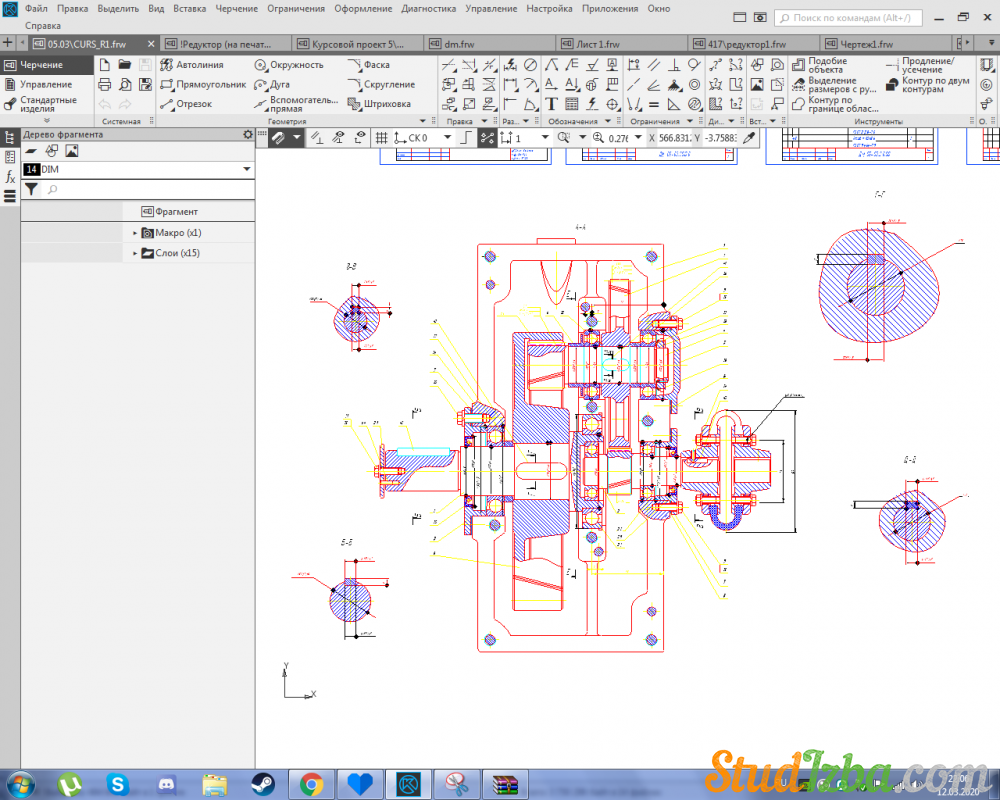The image size is (1000, 800).
Task: Open the Черчение menu
Action: [x=237, y=8]
